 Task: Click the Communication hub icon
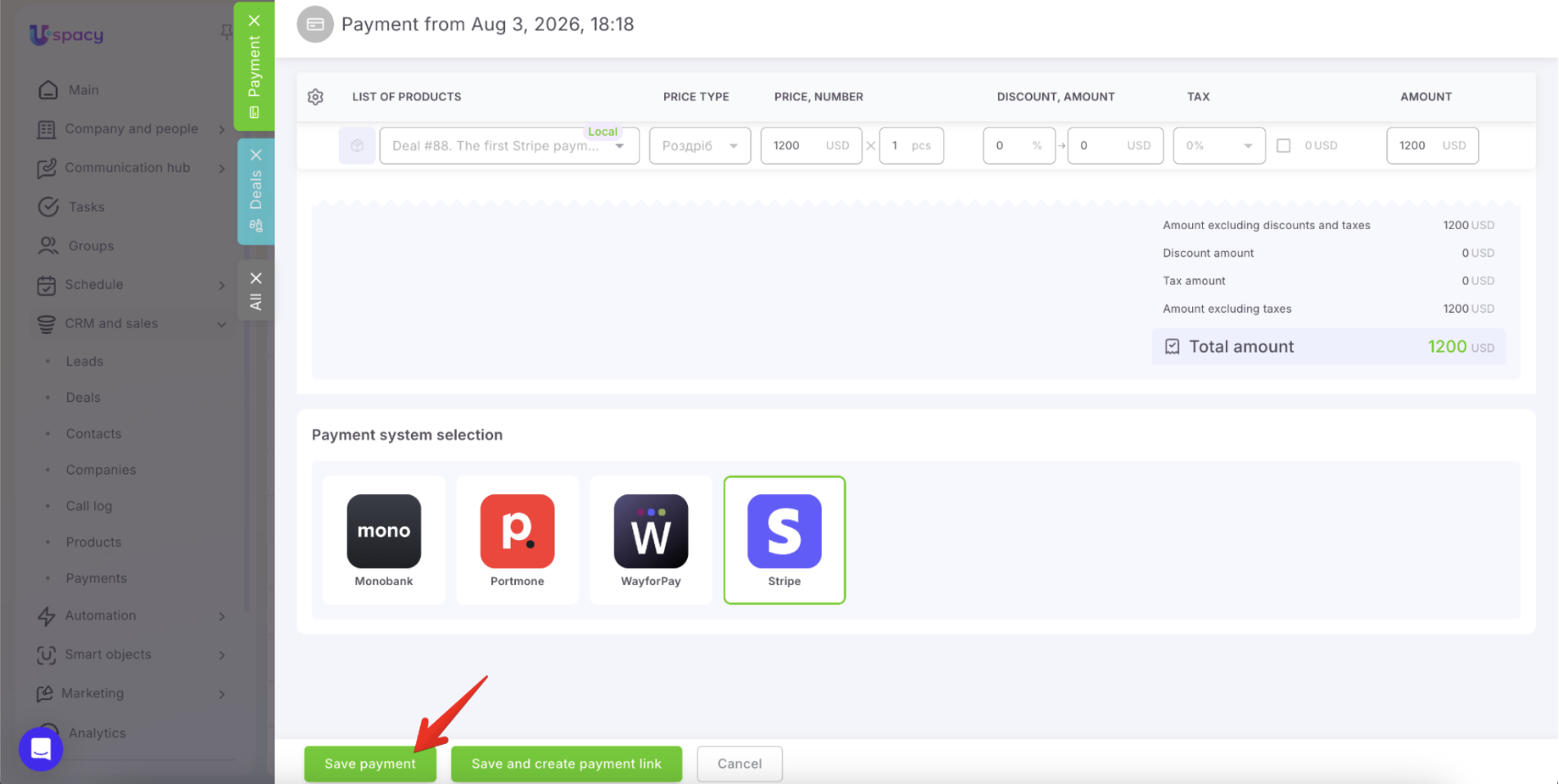47,168
